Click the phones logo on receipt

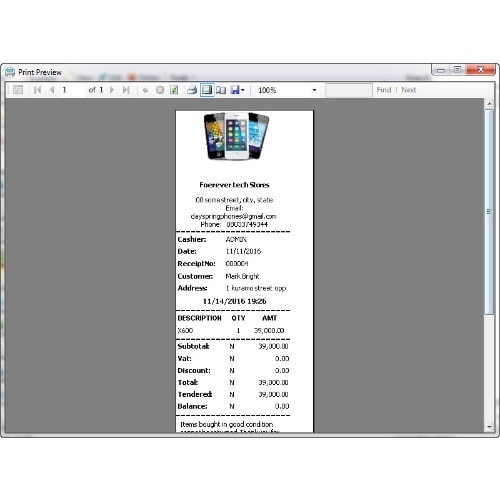click(236, 136)
